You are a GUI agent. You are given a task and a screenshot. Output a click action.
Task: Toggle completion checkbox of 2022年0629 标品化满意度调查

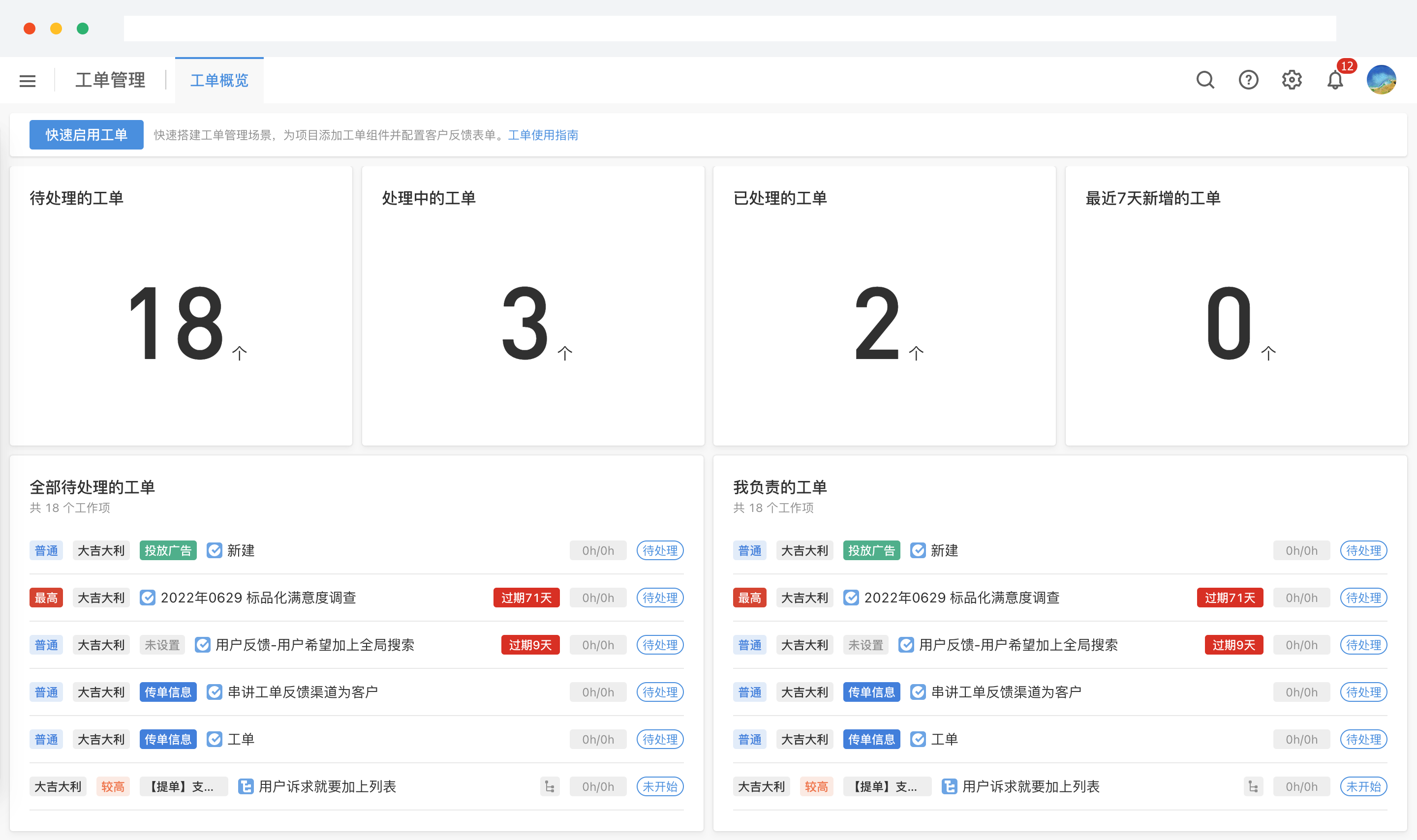[147, 597]
